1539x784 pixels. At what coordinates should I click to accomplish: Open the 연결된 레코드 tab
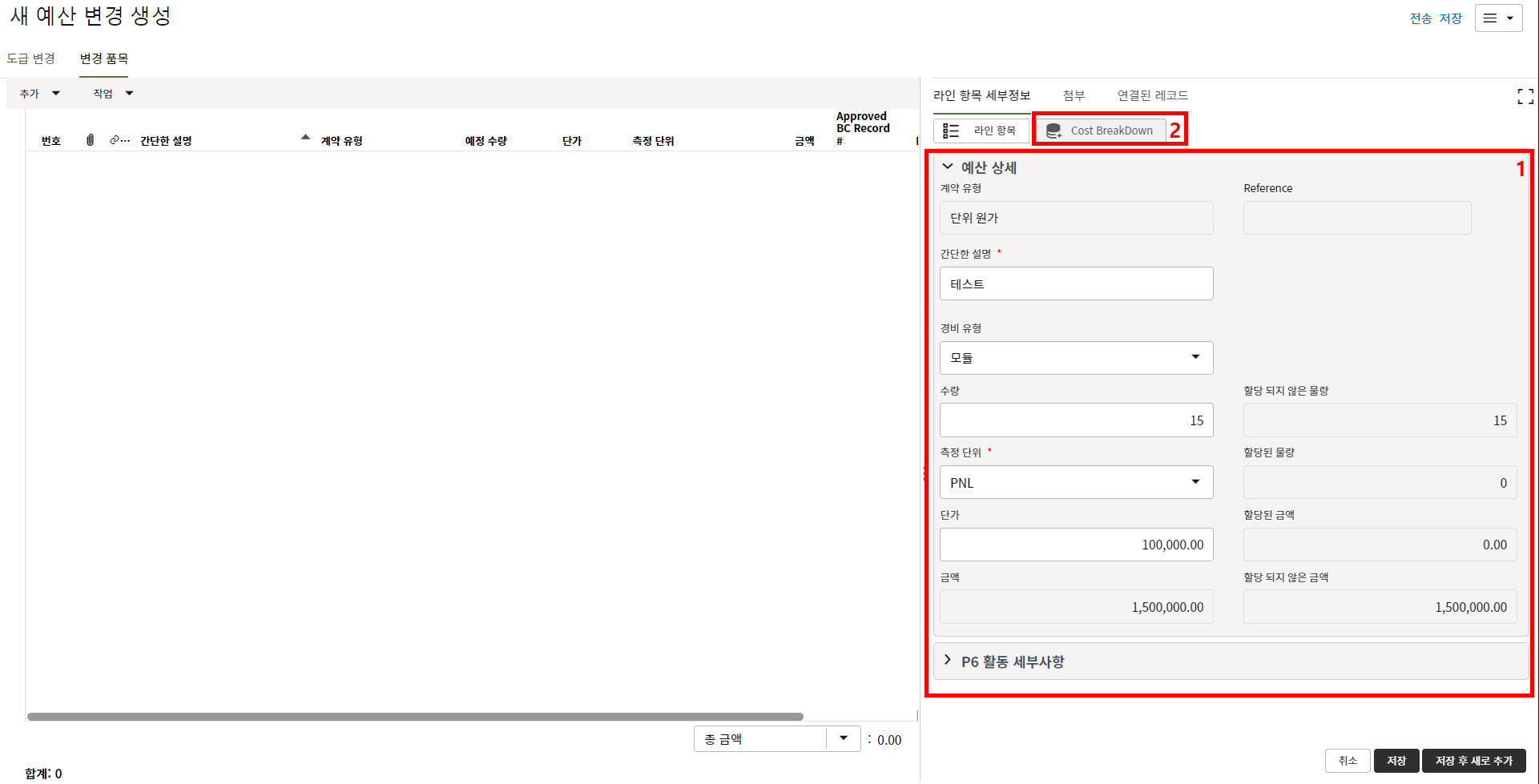[1152, 95]
